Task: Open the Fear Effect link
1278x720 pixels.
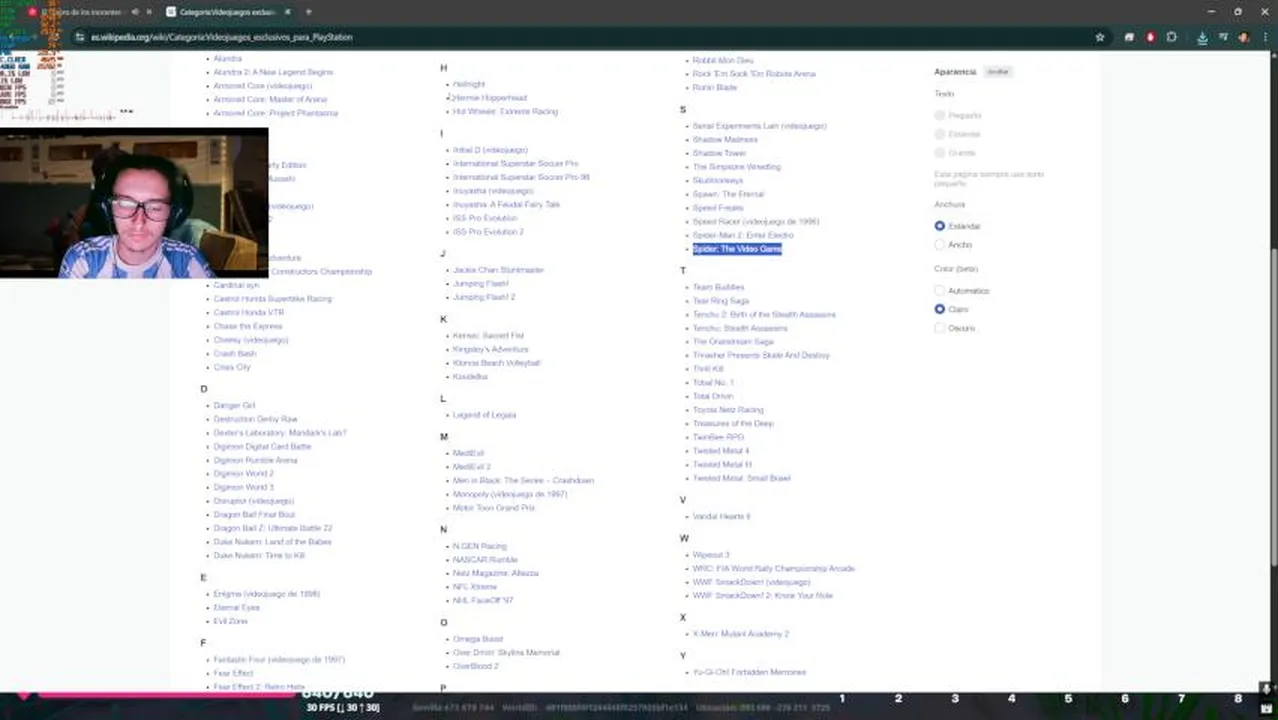Action: click(233, 674)
